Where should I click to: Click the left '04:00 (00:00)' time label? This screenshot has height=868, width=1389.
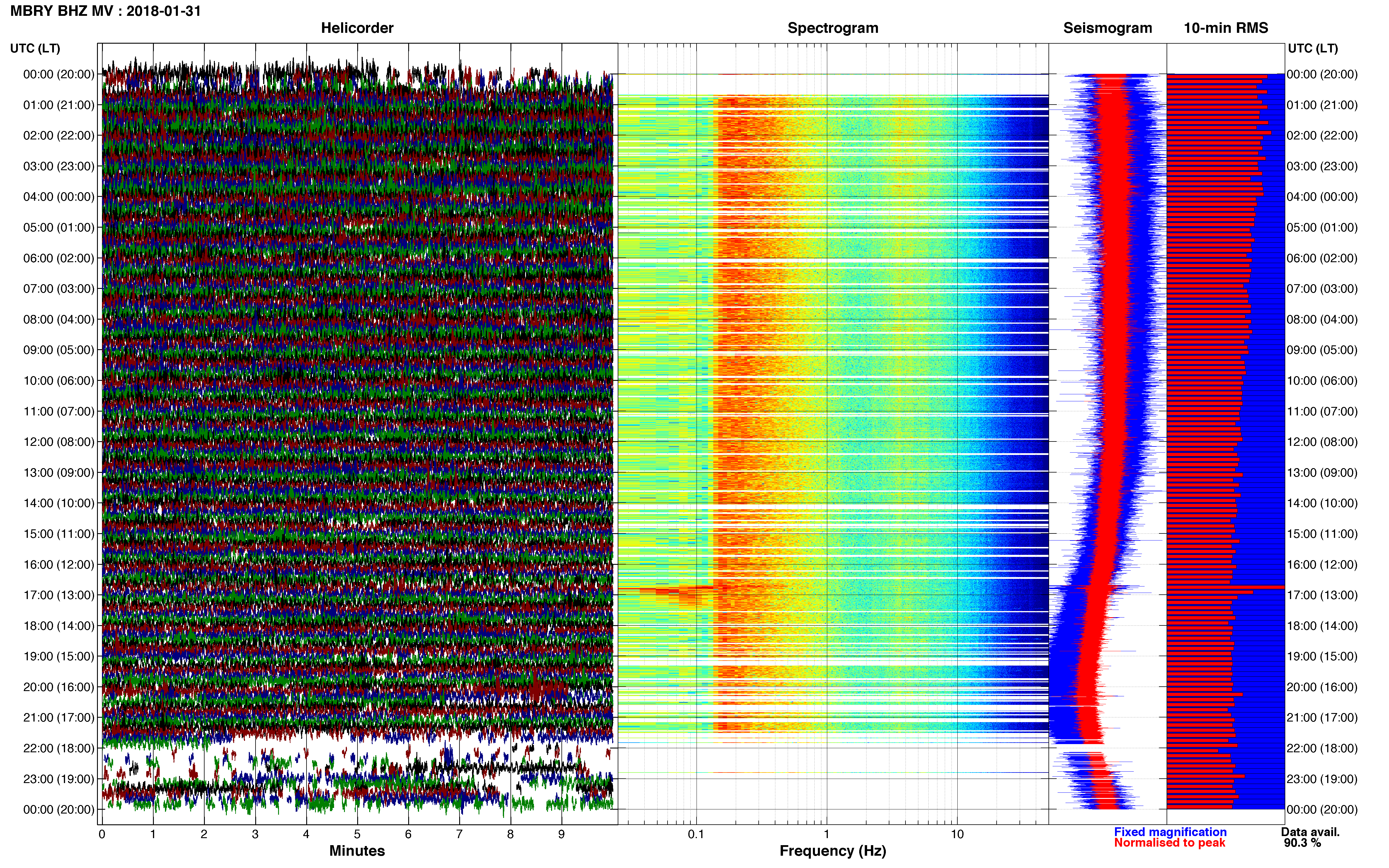click(x=59, y=197)
